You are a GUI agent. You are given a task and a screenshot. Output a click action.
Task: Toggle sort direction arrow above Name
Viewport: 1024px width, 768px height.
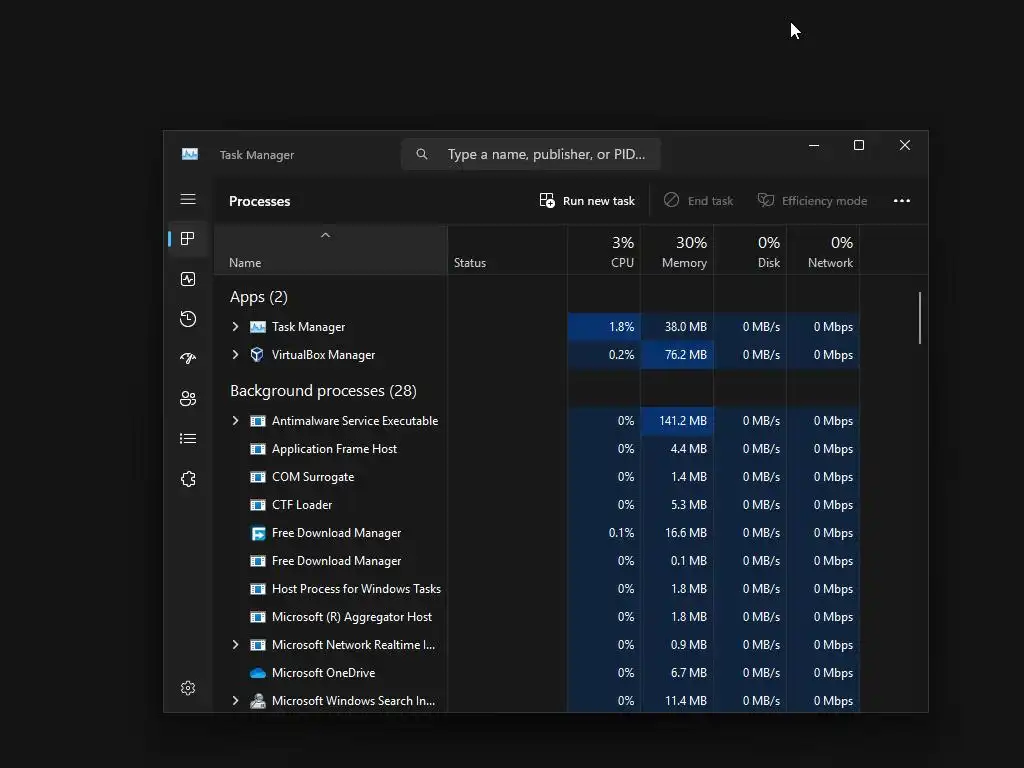tap(325, 235)
